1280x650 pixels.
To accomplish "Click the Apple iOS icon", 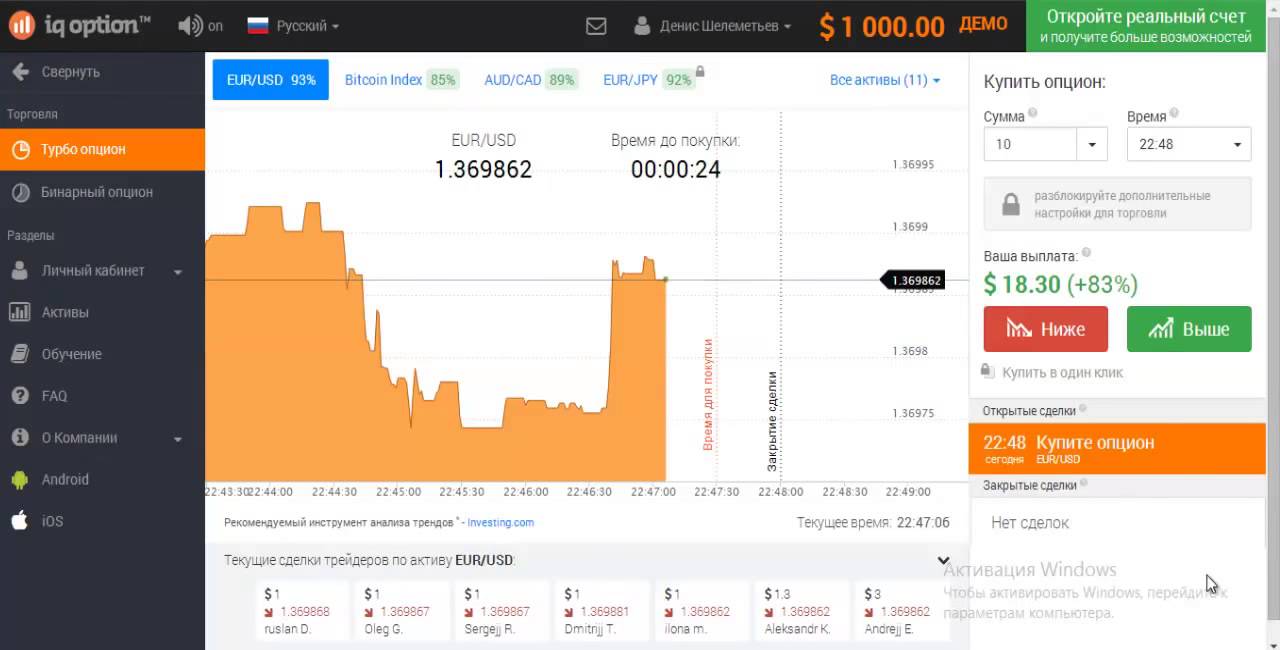I will [x=19, y=521].
